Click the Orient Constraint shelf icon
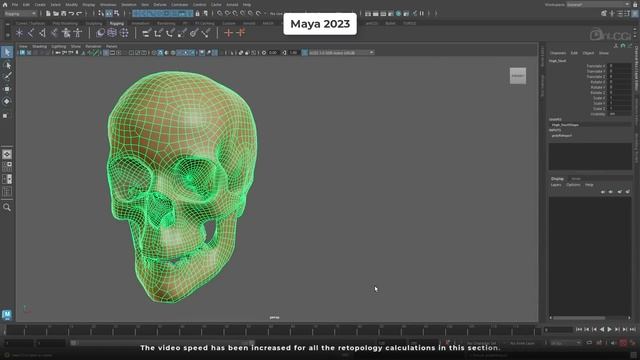The height and width of the screenshot is (360, 640). [x=170, y=33]
